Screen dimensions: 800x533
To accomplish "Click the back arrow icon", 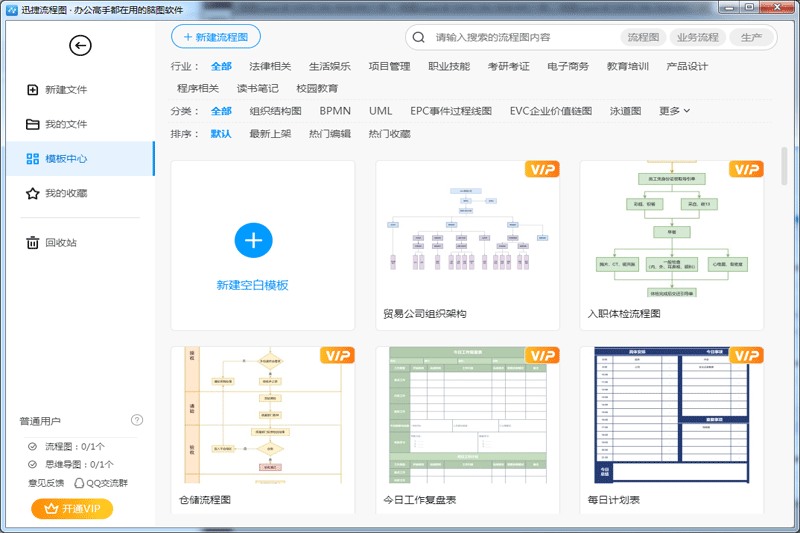I will 80,45.
